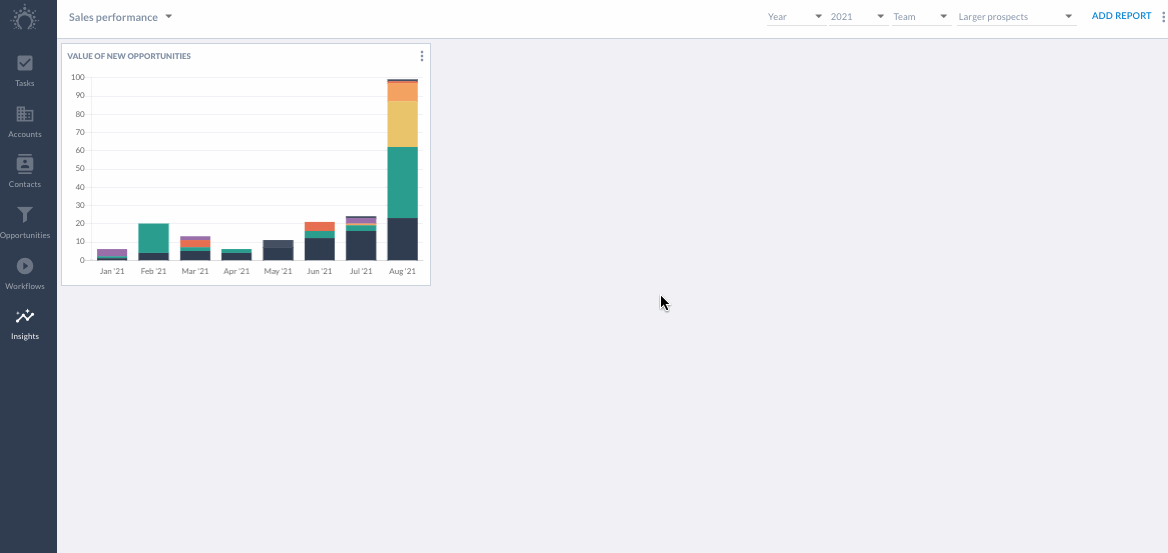Open the Team filter dropdown
The image size is (1168, 553).
(921, 16)
